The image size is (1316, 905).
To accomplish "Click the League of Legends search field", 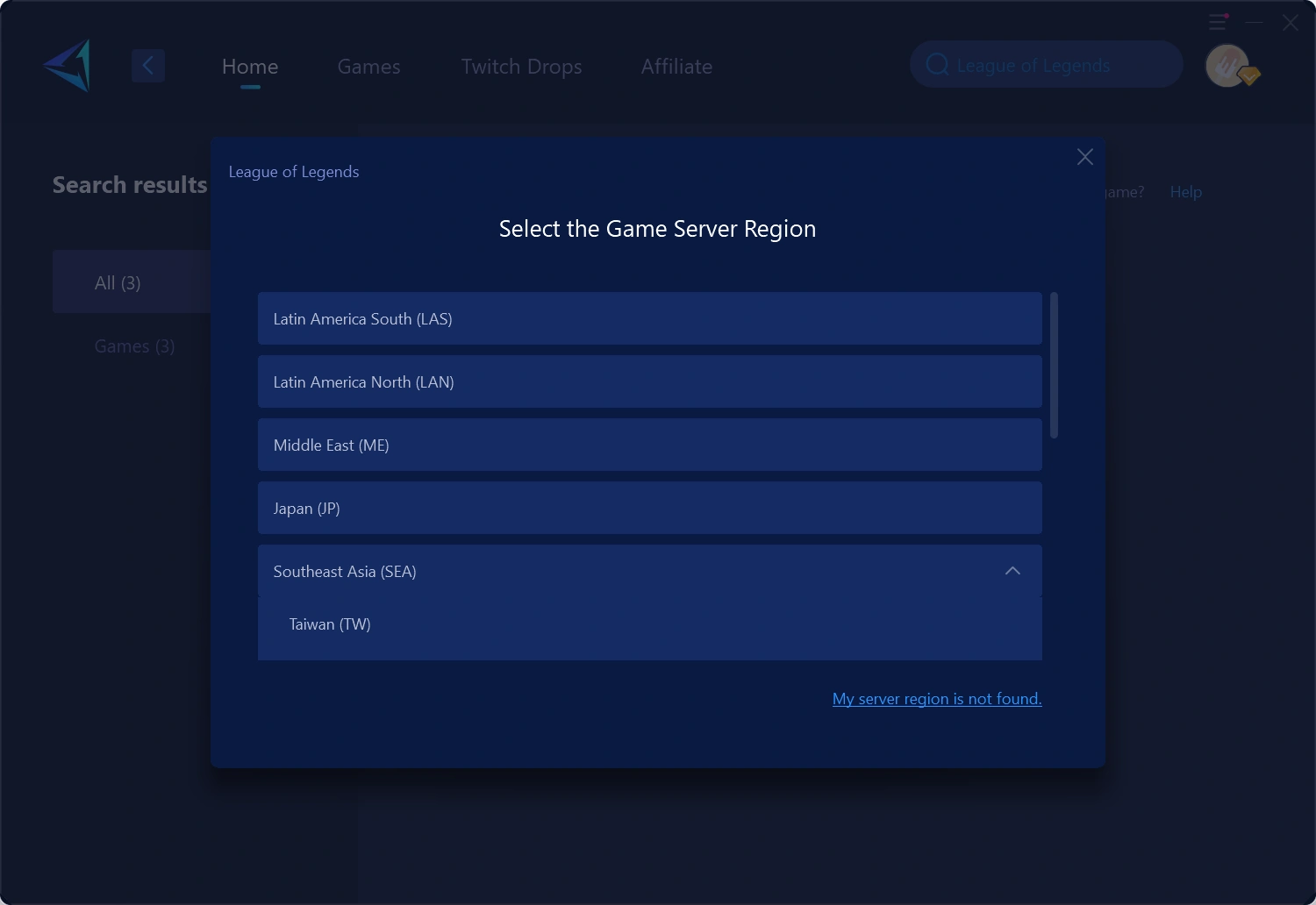I will pyautogui.click(x=1046, y=64).
